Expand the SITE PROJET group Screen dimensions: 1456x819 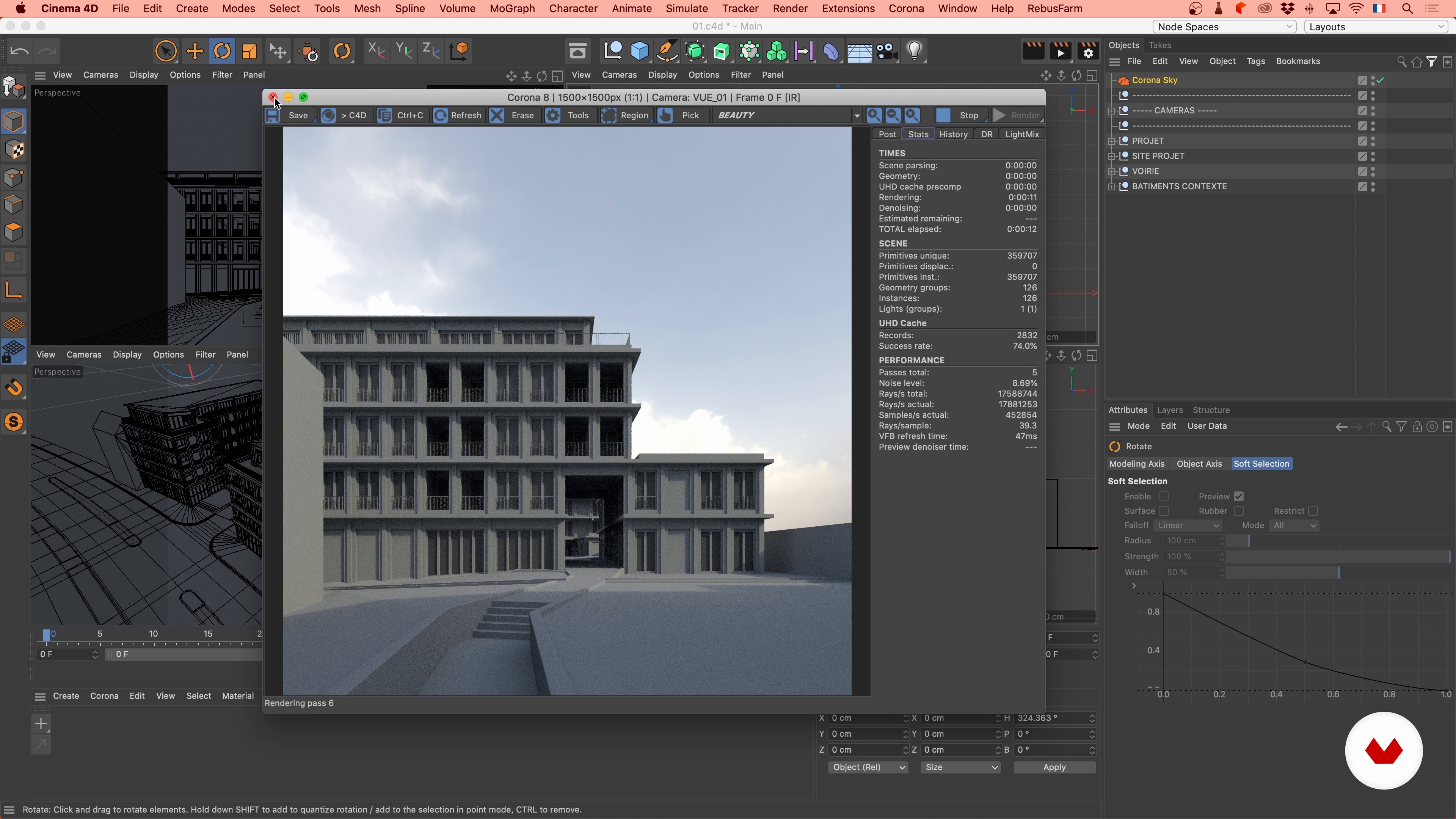[x=1112, y=156]
